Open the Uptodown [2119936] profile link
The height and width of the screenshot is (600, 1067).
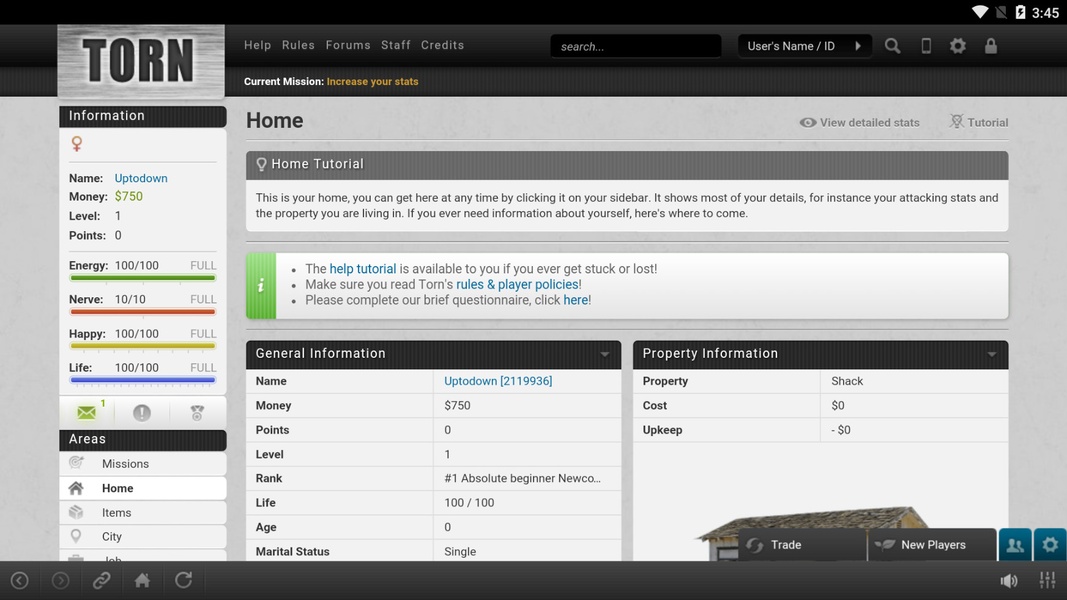click(x=498, y=381)
